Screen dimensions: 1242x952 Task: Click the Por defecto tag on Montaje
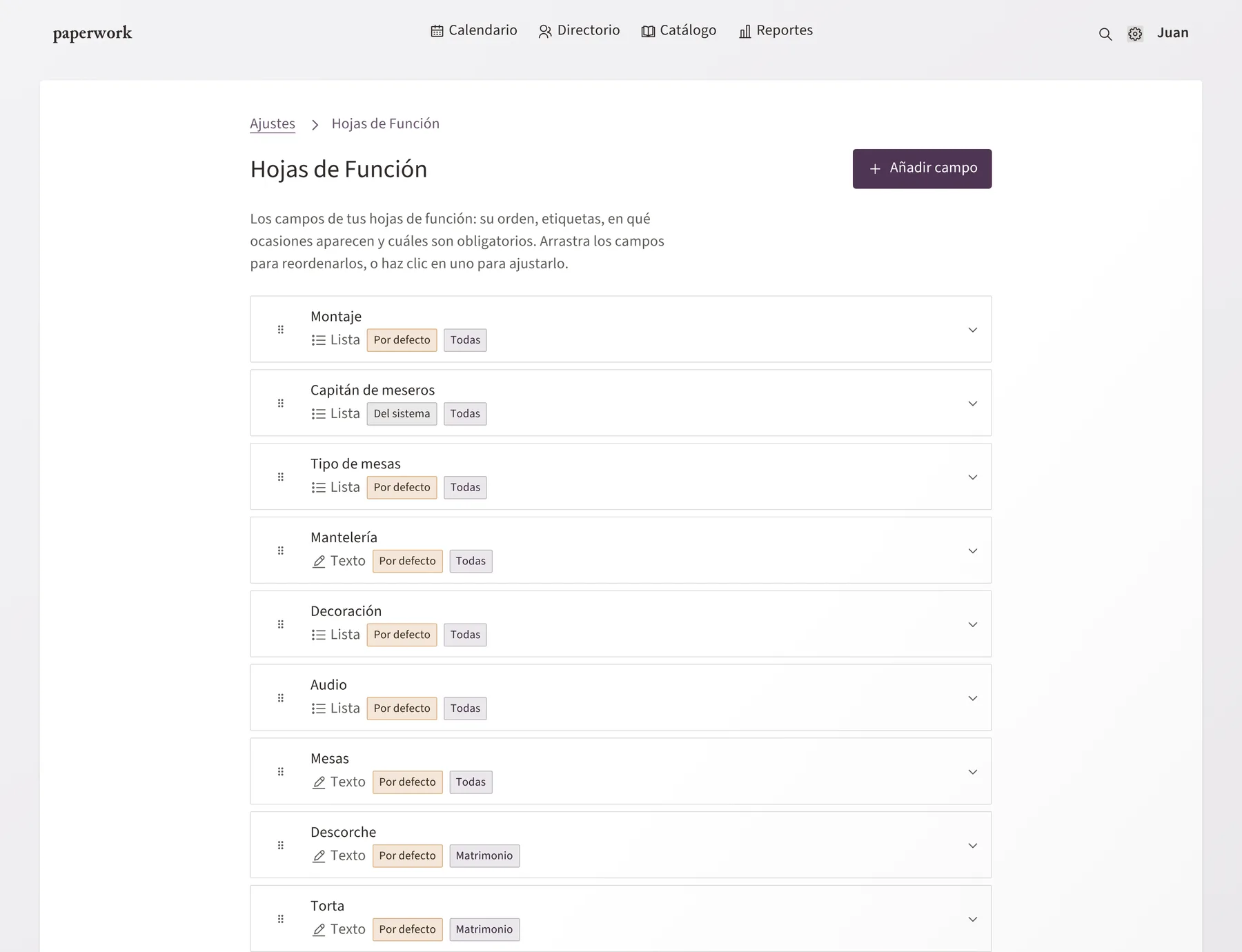click(402, 340)
